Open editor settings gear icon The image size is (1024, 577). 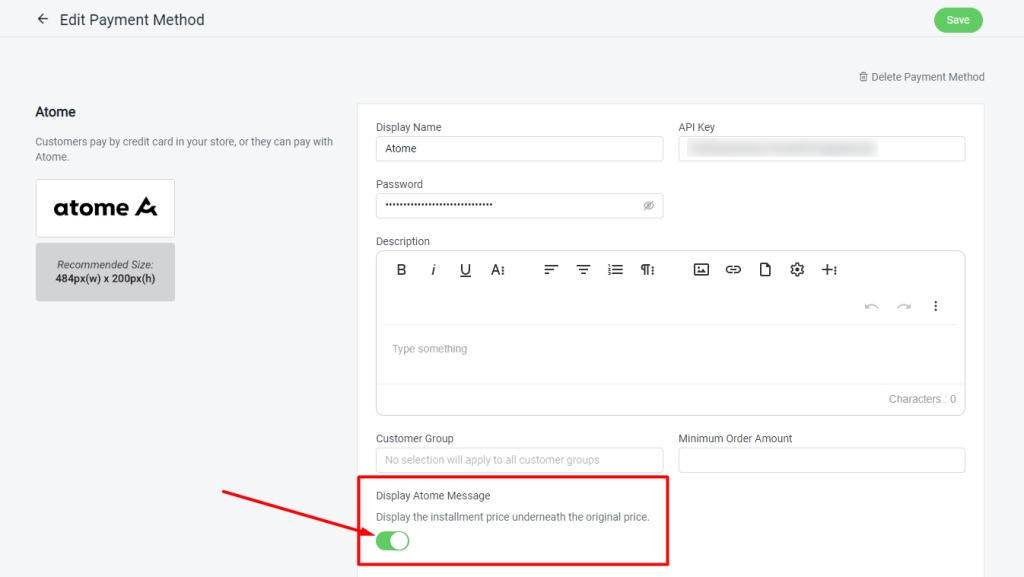[797, 270]
